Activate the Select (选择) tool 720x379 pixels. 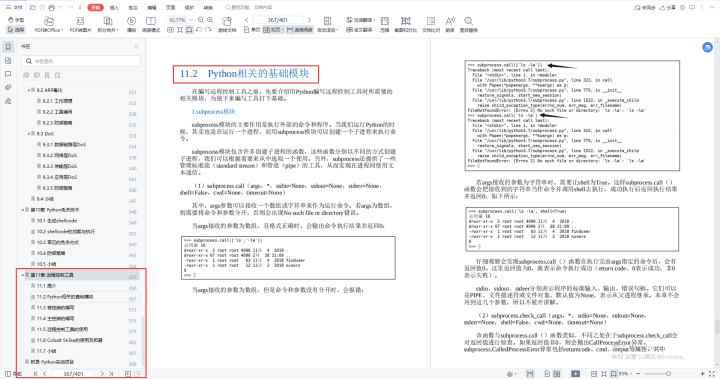coord(16,29)
